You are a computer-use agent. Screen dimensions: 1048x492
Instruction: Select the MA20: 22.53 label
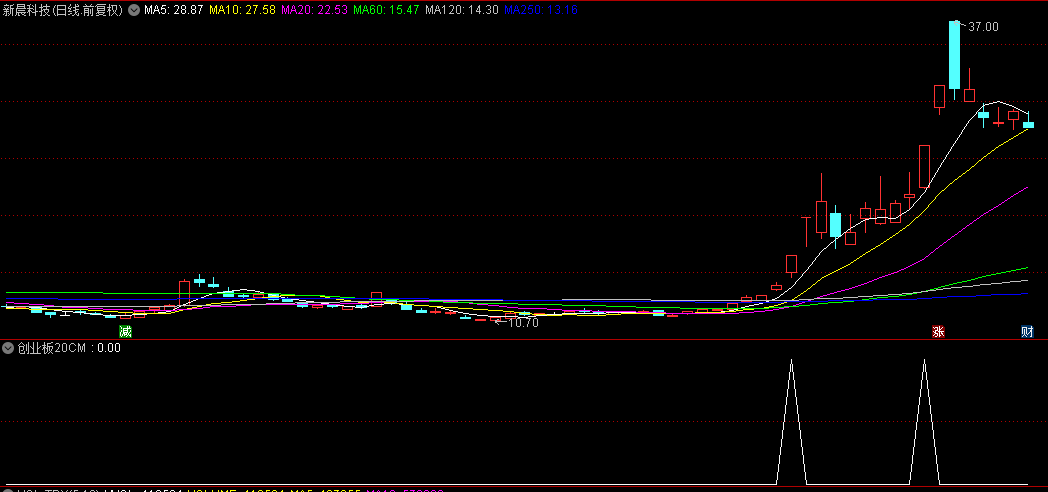(x=315, y=10)
